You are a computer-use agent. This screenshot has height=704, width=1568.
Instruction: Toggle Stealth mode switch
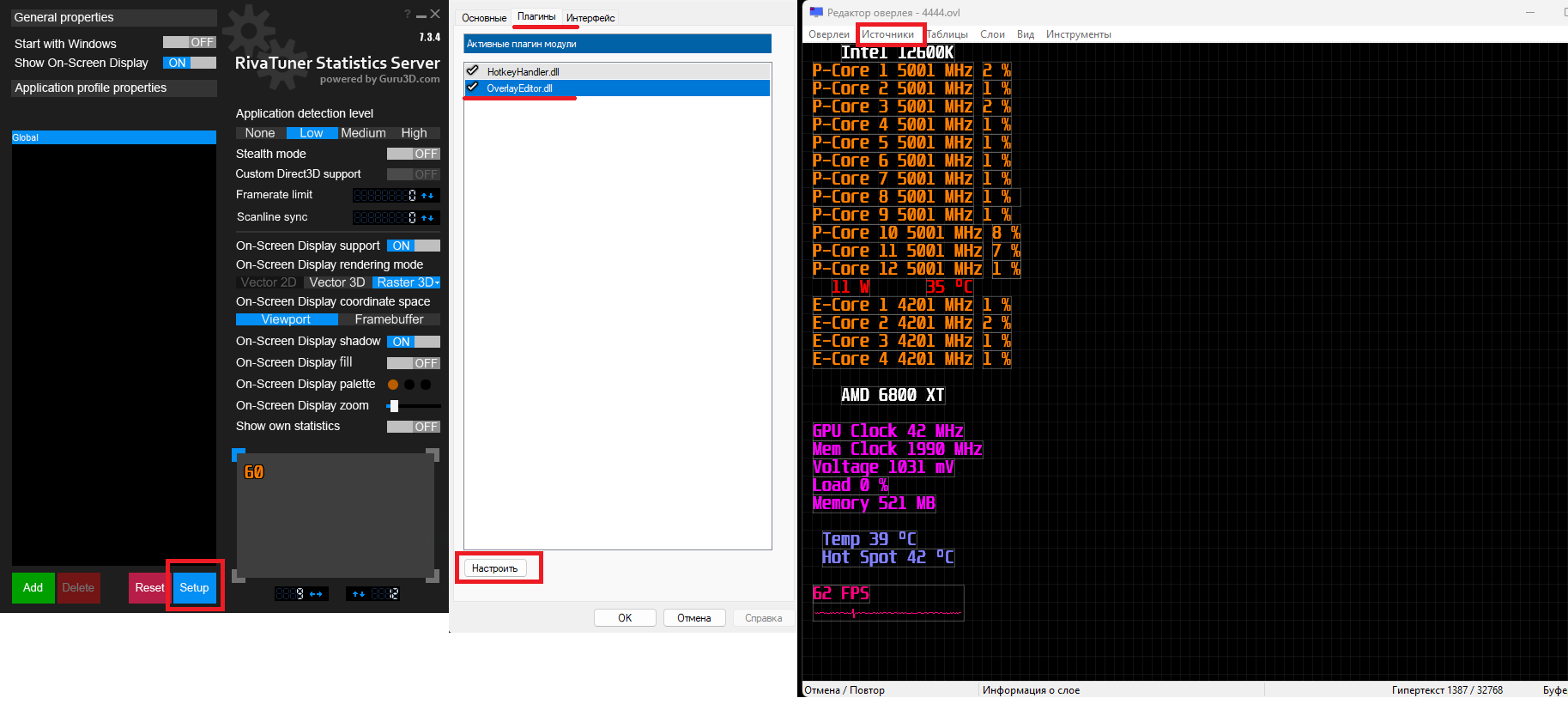pyautogui.click(x=414, y=154)
